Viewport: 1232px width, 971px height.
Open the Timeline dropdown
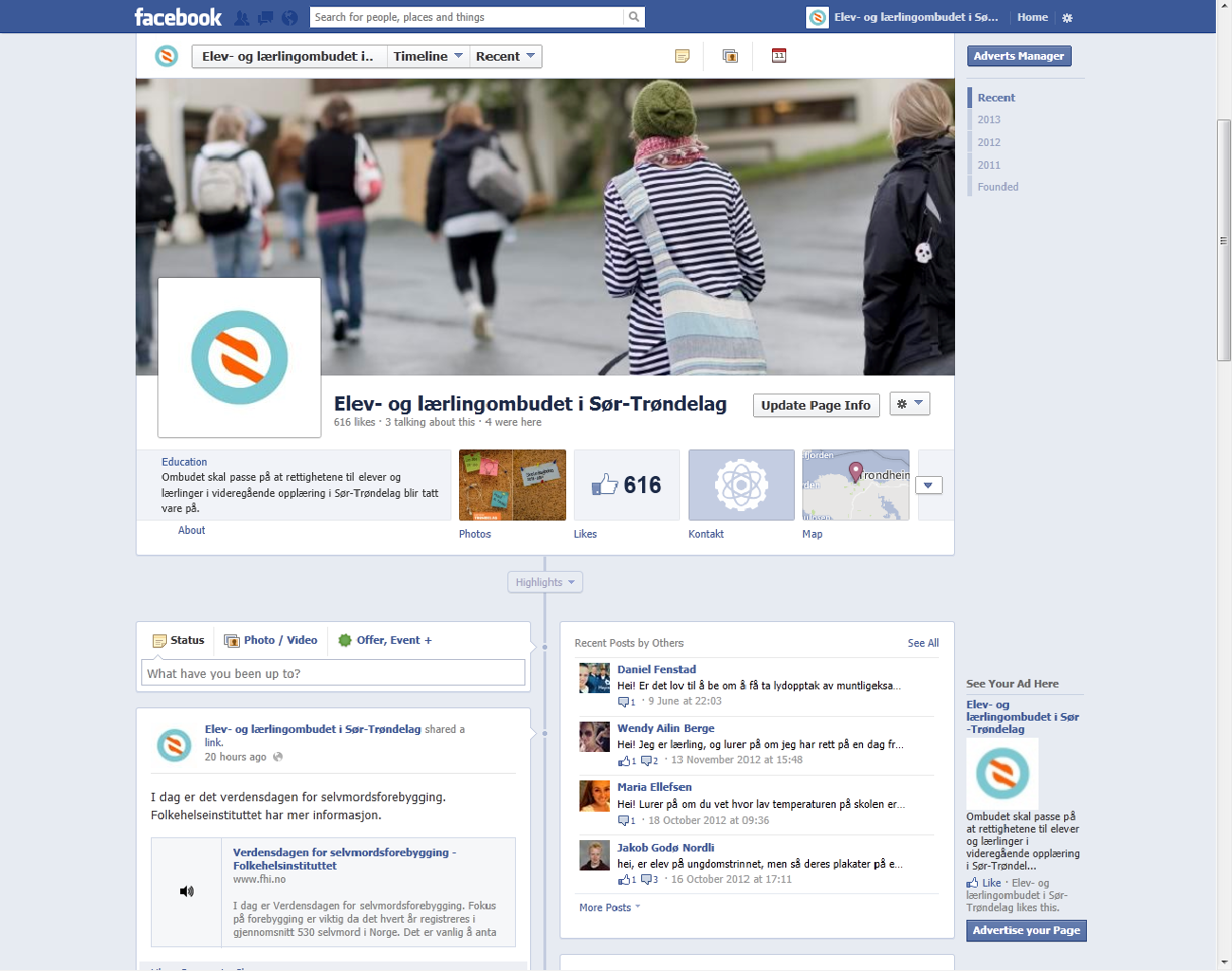pyautogui.click(x=428, y=56)
